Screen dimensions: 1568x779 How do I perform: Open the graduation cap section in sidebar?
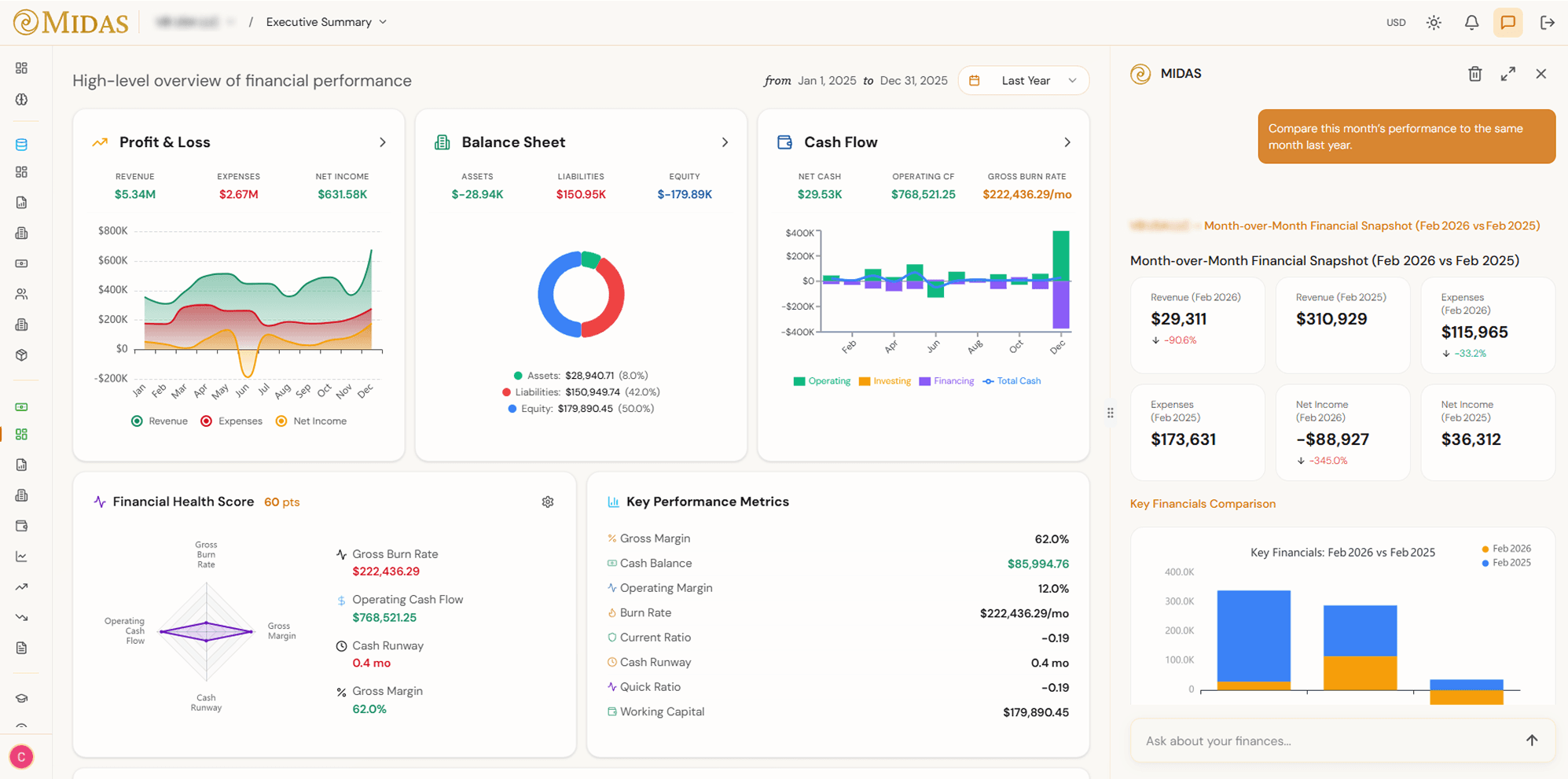click(22, 697)
